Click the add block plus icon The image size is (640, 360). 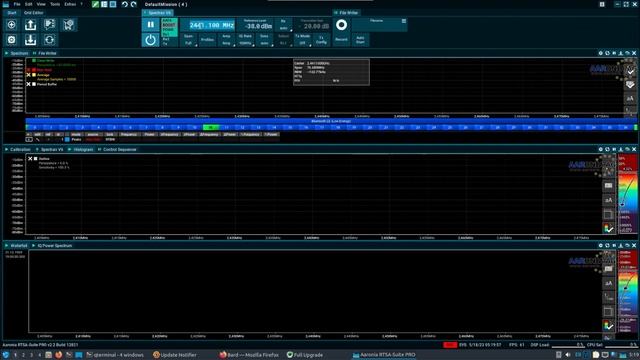click(x=11, y=25)
